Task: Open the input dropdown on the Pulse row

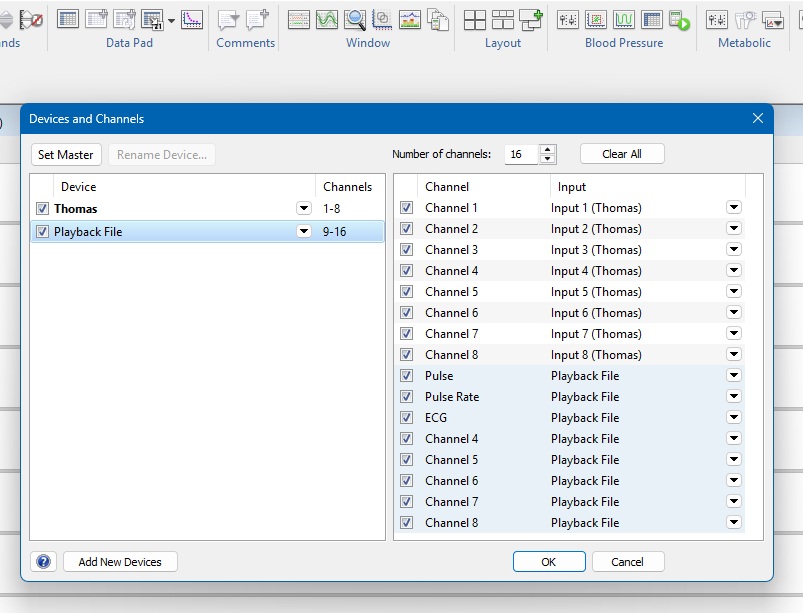Action: (734, 376)
